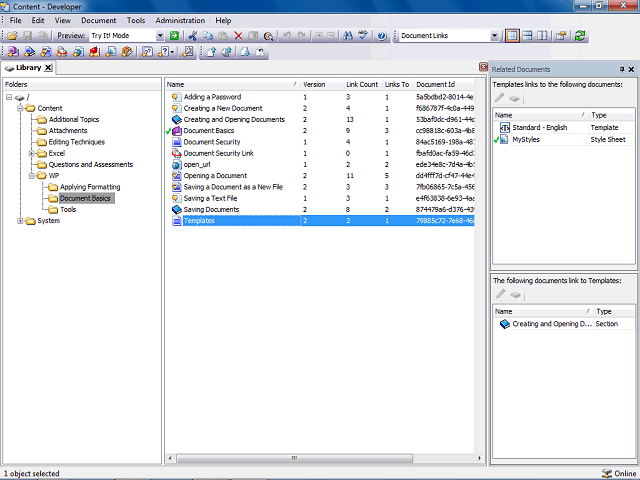Expand the System folder node
The height and width of the screenshot is (480, 640).
[x=20, y=221]
